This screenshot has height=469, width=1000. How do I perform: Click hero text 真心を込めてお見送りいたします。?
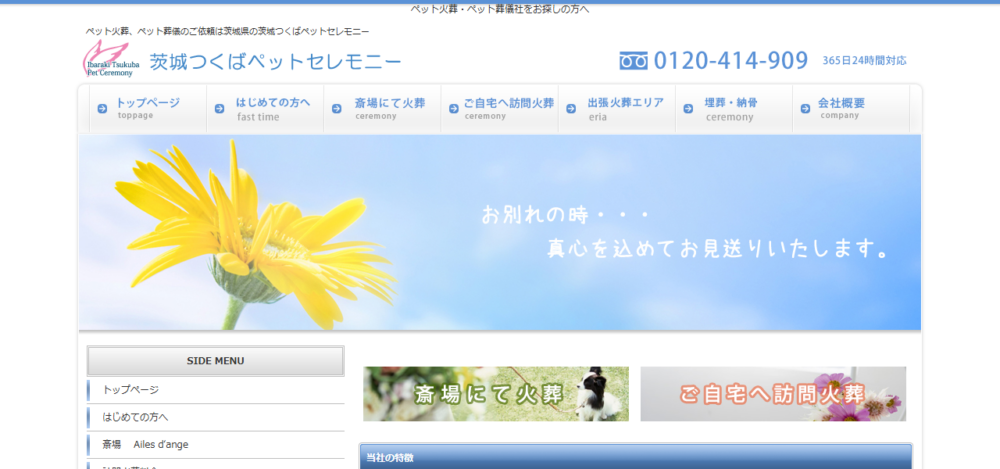719,249
